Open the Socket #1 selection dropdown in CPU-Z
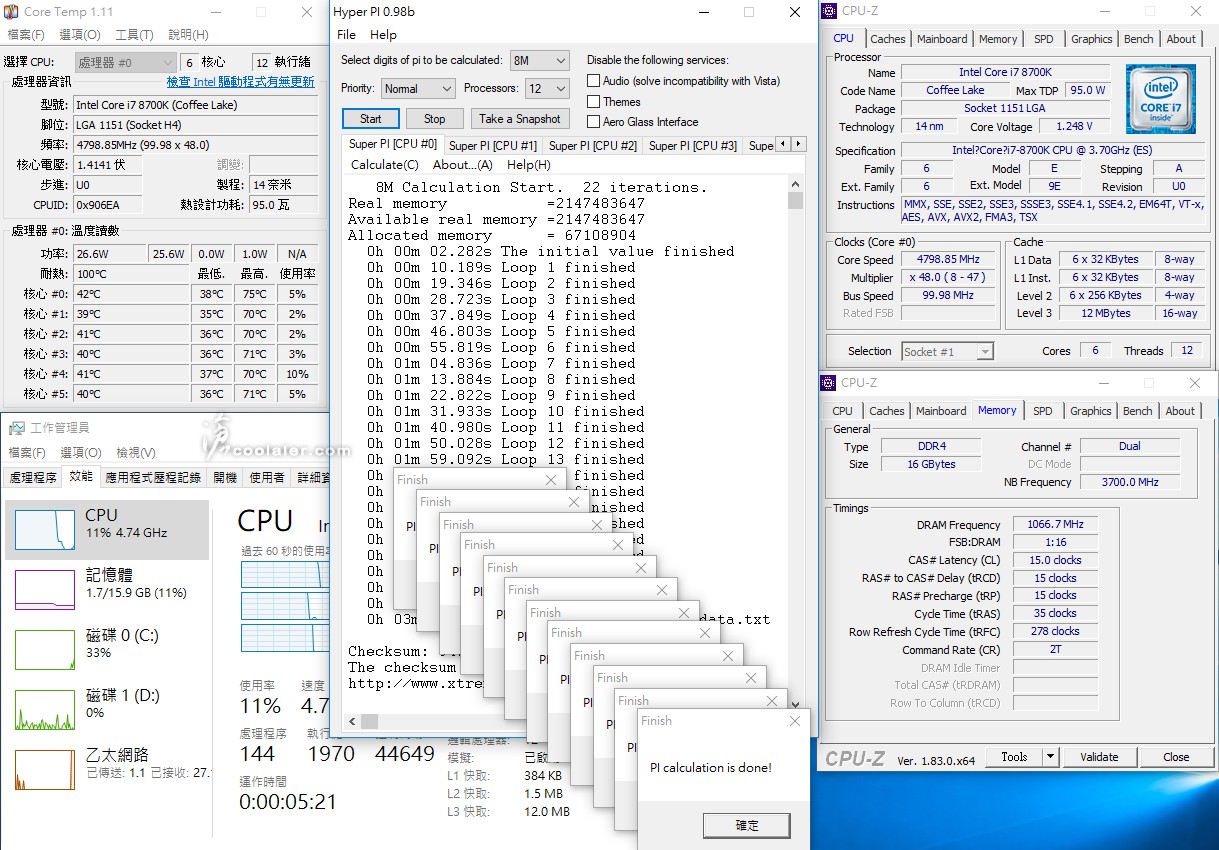This screenshot has height=850, width=1219. pyautogui.click(x=947, y=351)
